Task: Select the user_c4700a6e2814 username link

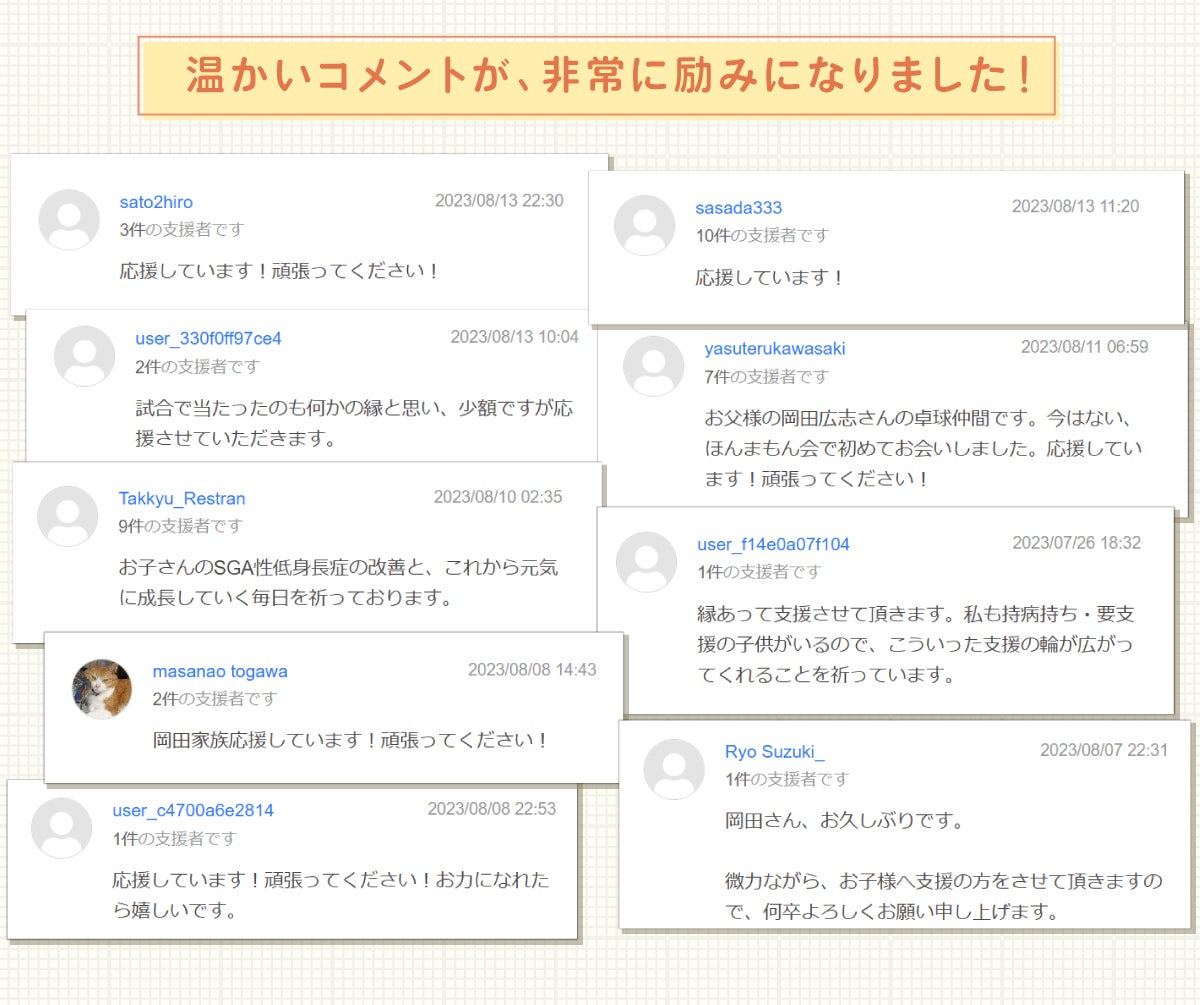Action: pyautogui.click(x=193, y=810)
